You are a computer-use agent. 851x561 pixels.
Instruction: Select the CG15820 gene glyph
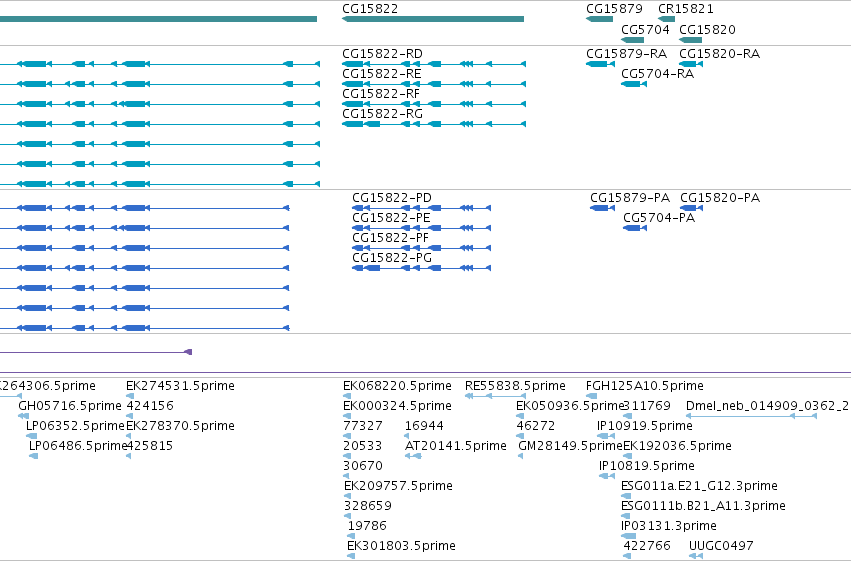pyautogui.click(x=690, y=40)
